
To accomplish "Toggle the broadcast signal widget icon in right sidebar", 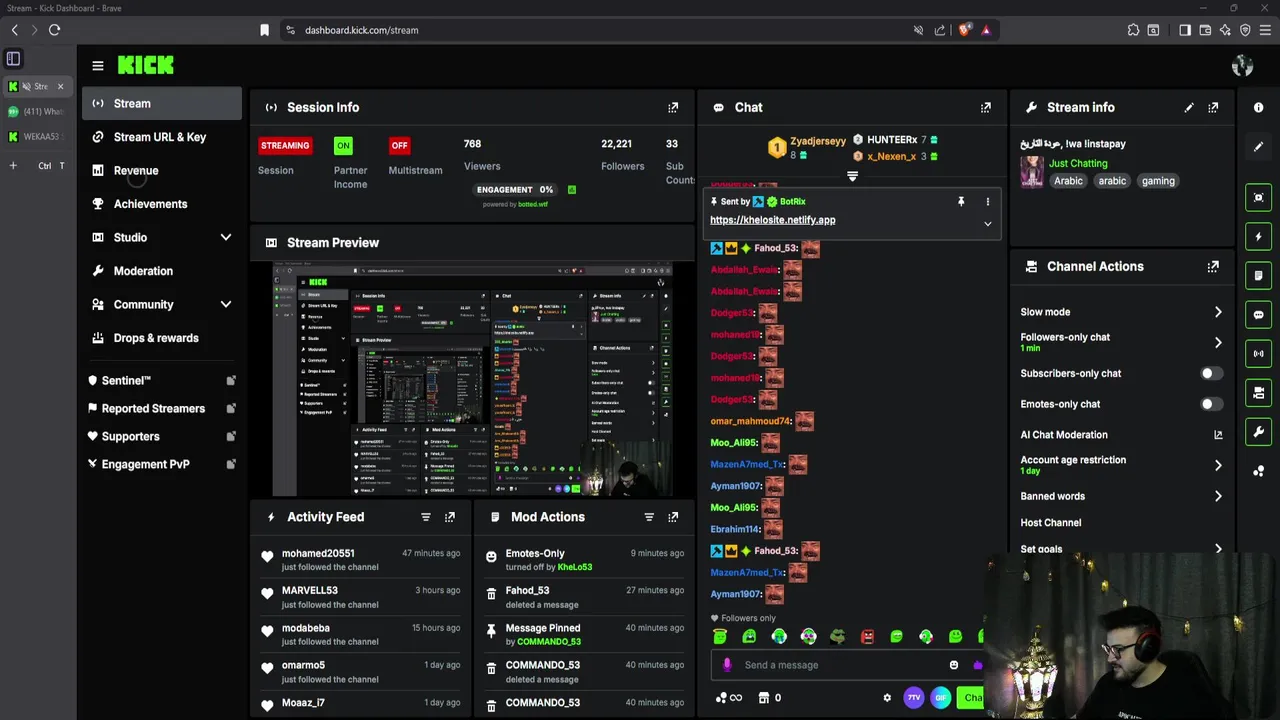I will (x=1259, y=353).
